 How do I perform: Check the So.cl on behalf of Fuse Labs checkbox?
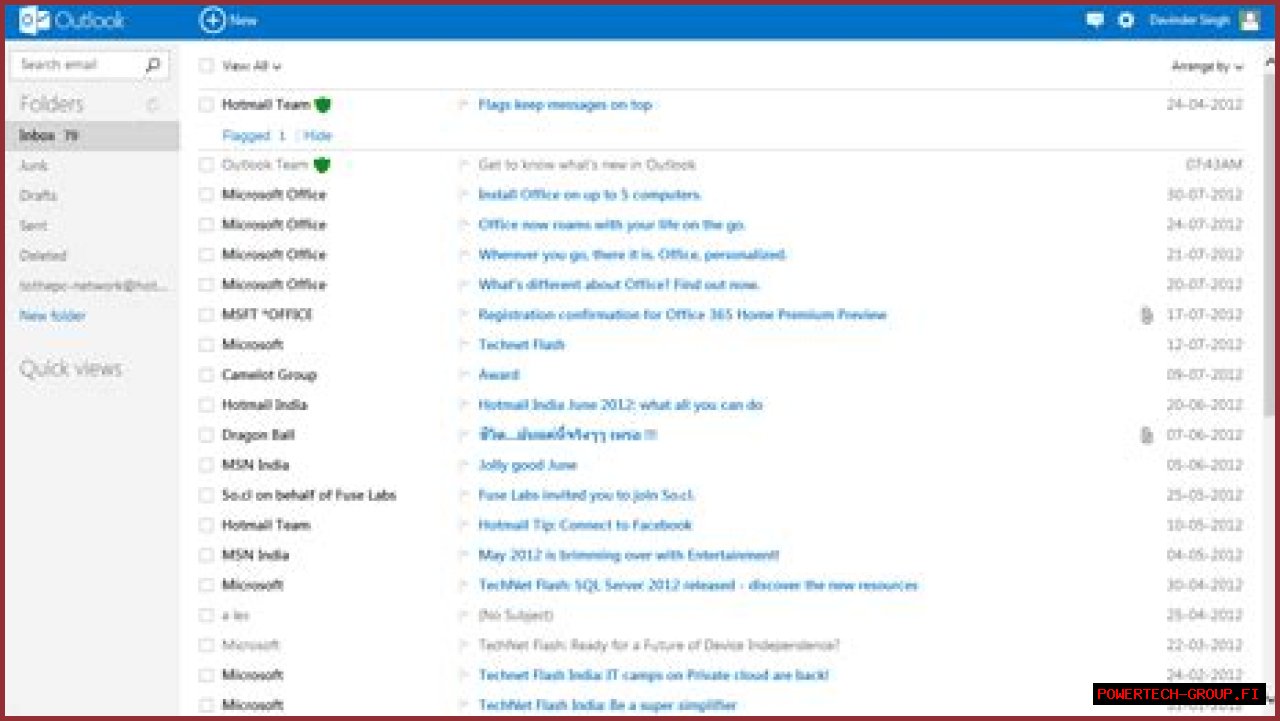(206, 495)
